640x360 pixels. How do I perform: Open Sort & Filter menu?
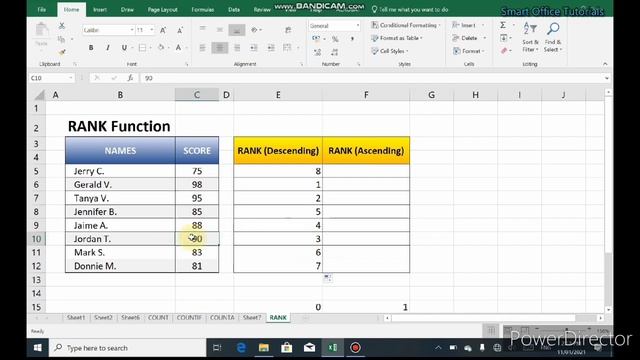tap(530, 37)
